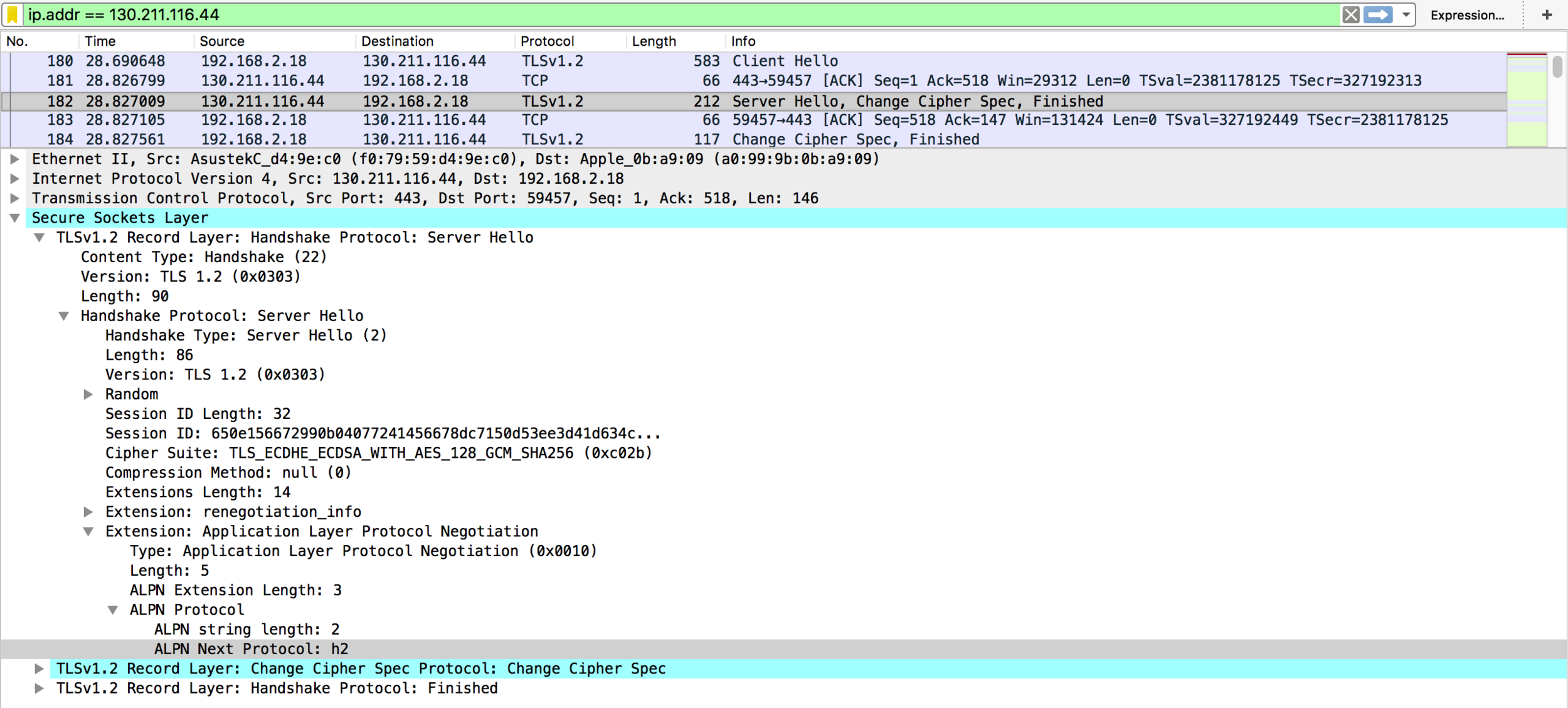Expand the Internet Protocol Version 4 row
This screenshot has width=1568, height=708.
(14, 179)
